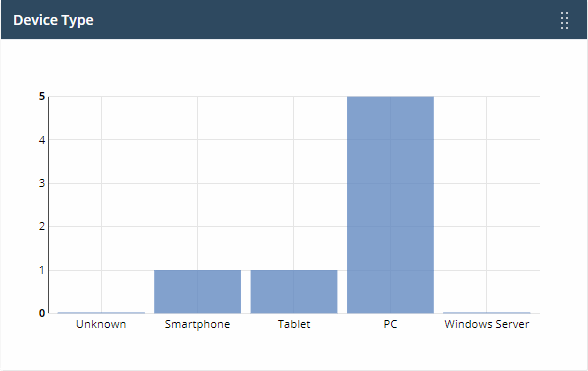The height and width of the screenshot is (371, 588).
Task: Click the y-axis value 5 label
Action: (42, 97)
